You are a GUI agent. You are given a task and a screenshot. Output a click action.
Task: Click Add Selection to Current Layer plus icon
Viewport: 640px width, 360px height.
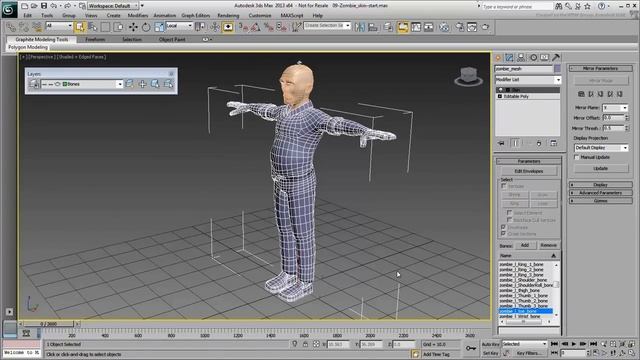pyautogui.click(x=142, y=84)
